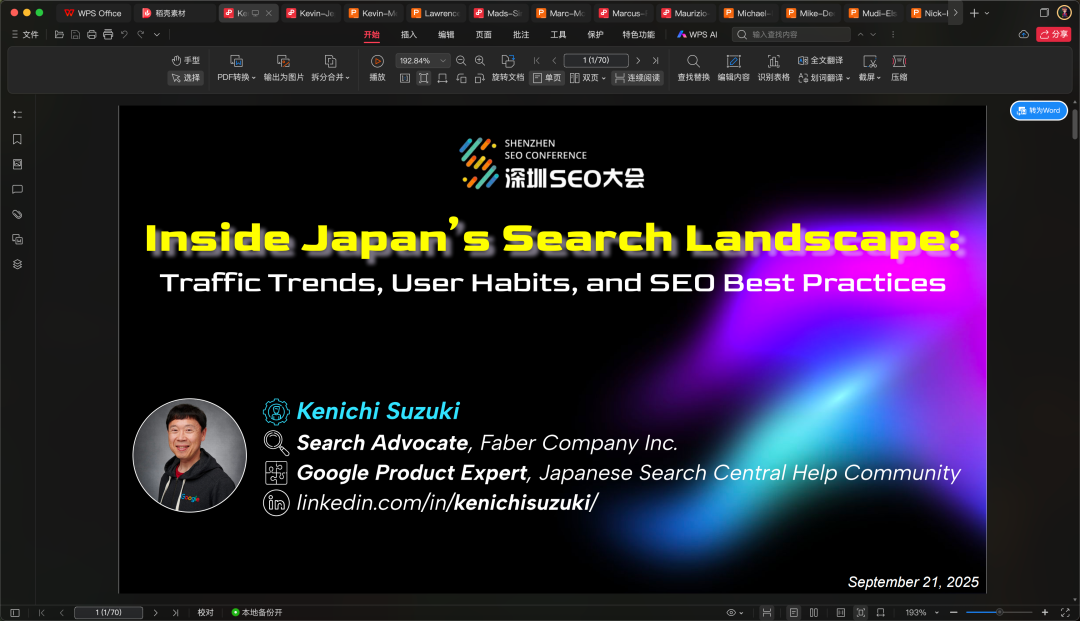Rotate page counterclockwise icon
This screenshot has height=621, width=1080.
pyautogui.click(x=461, y=78)
